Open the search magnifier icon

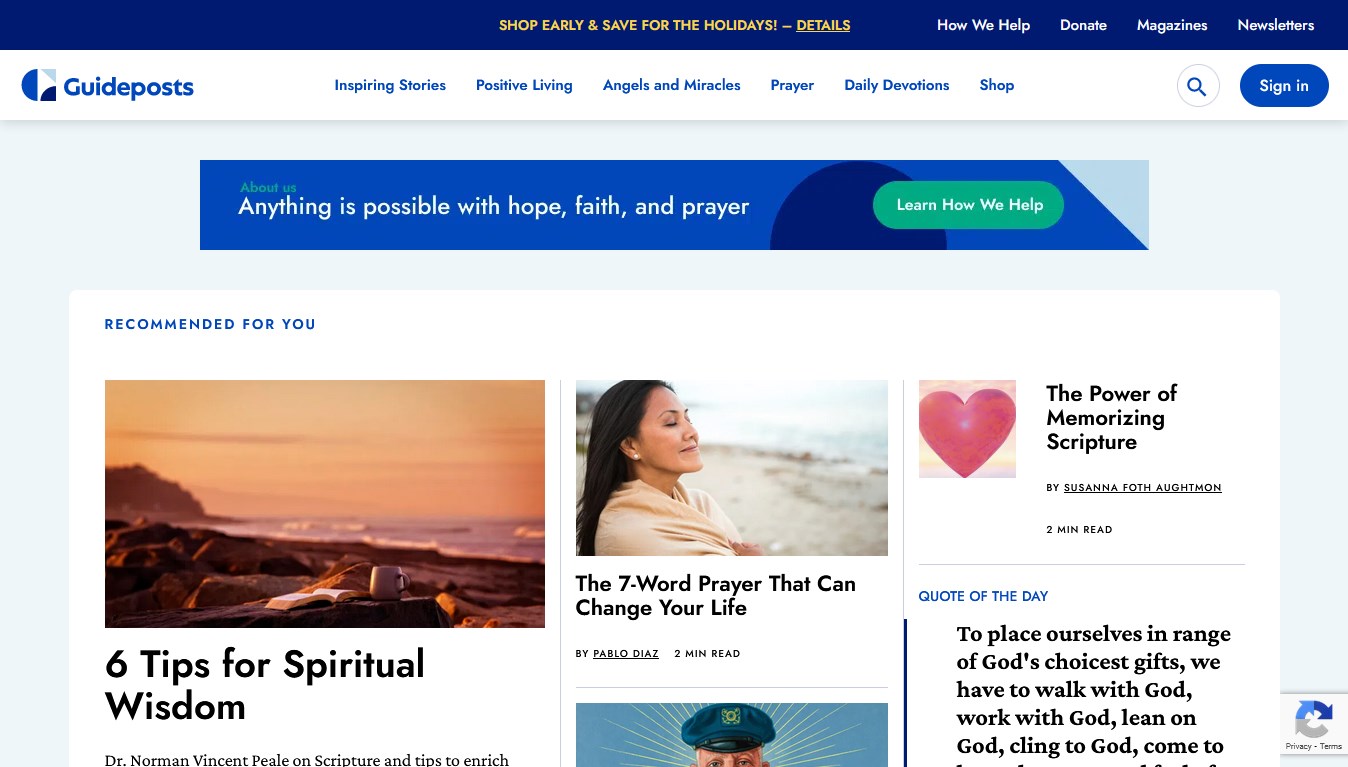pyautogui.click(x=1198, y=86)
